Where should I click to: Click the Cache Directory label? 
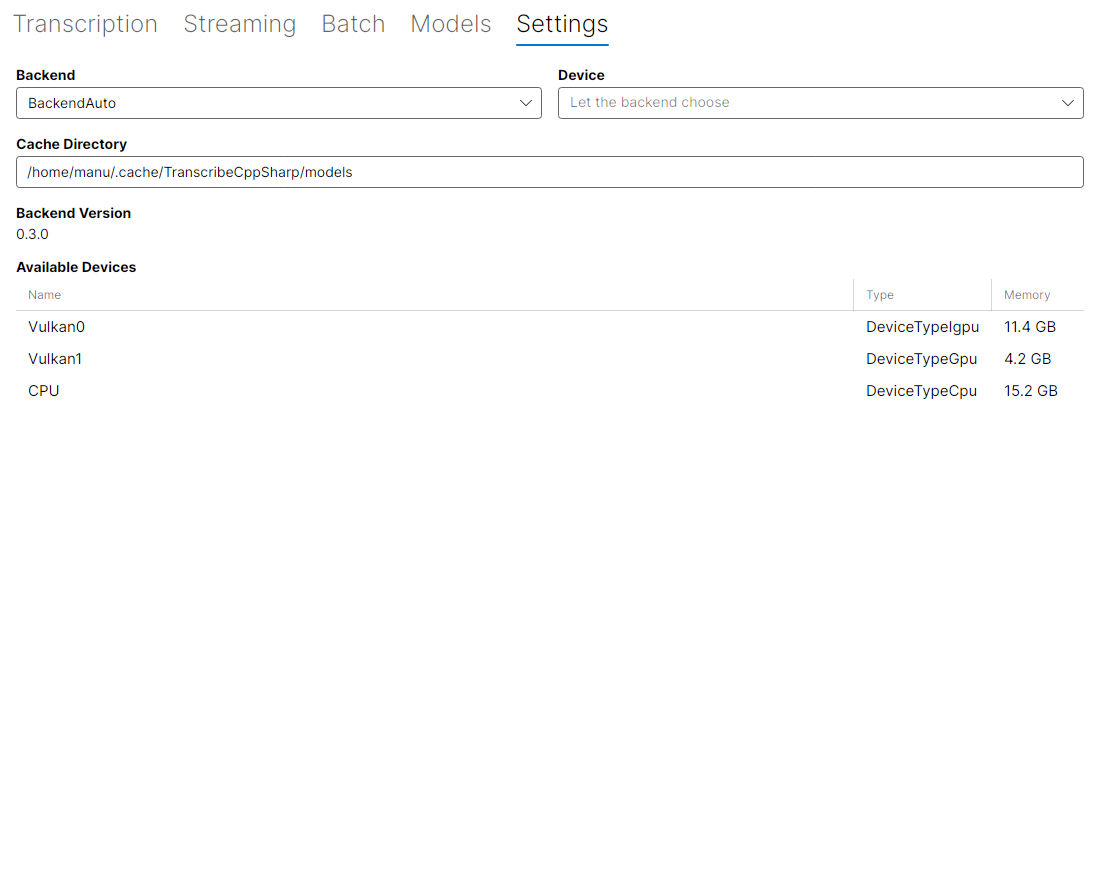(x=72, y=145)
